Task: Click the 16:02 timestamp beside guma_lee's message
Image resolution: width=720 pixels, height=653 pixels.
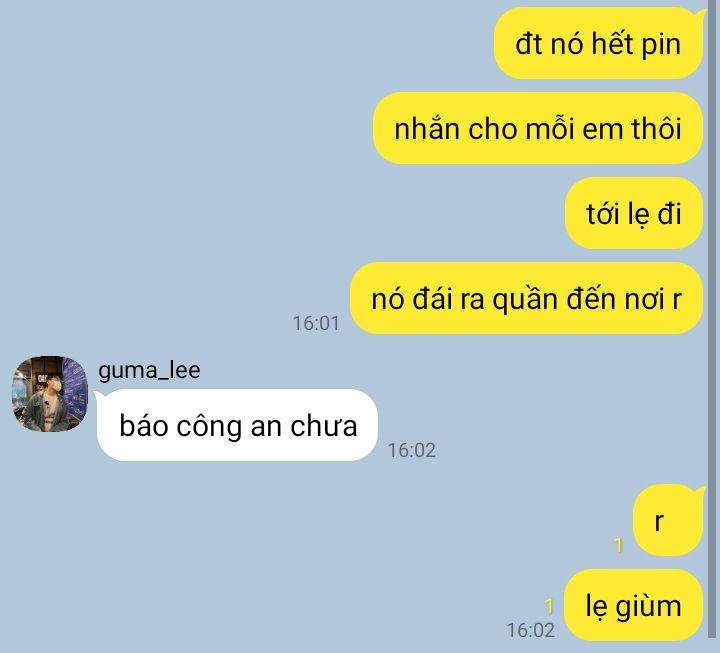Action: [x=411, y=450]
